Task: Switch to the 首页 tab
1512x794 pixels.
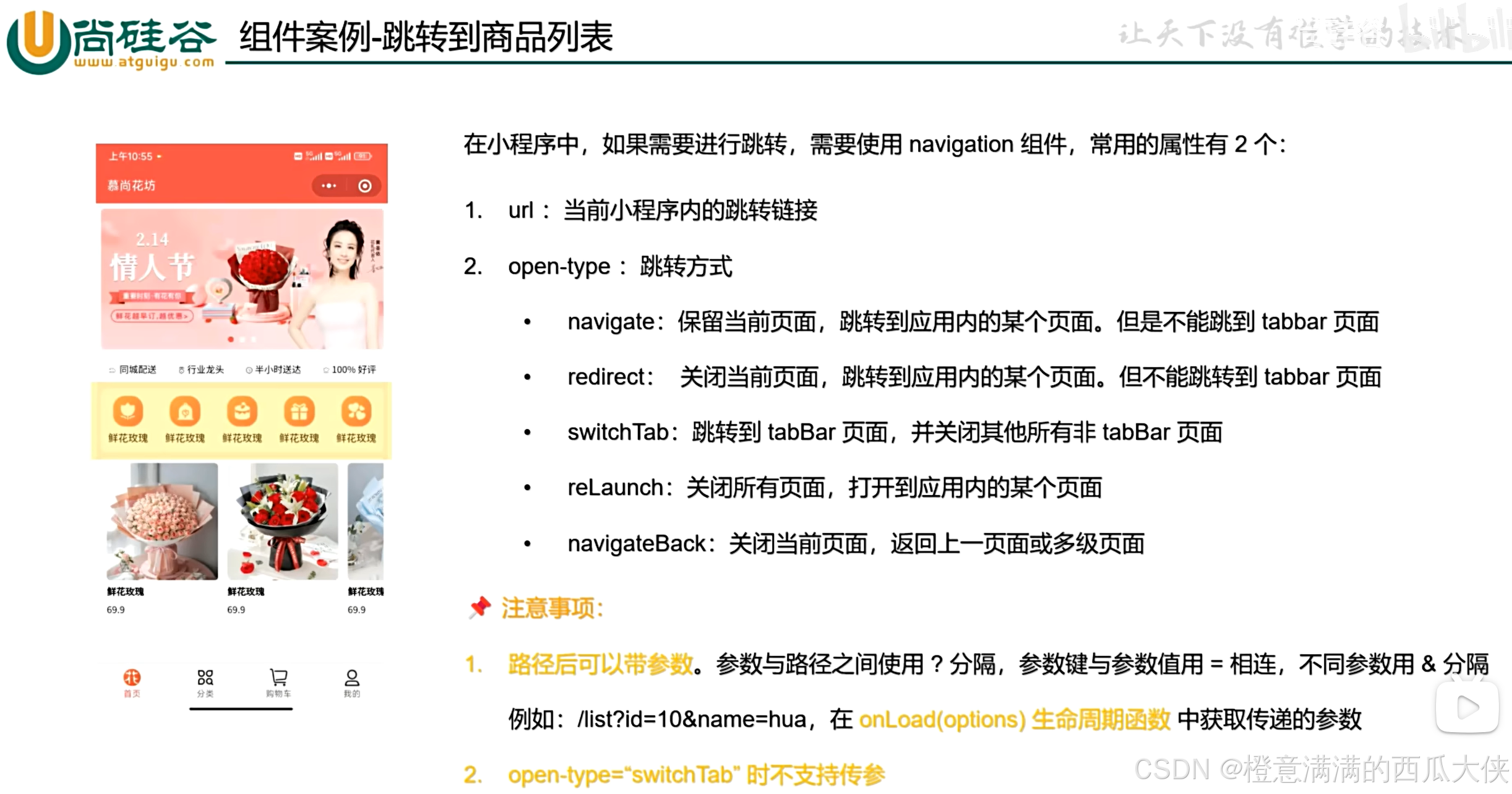Action: pos(132,683)
